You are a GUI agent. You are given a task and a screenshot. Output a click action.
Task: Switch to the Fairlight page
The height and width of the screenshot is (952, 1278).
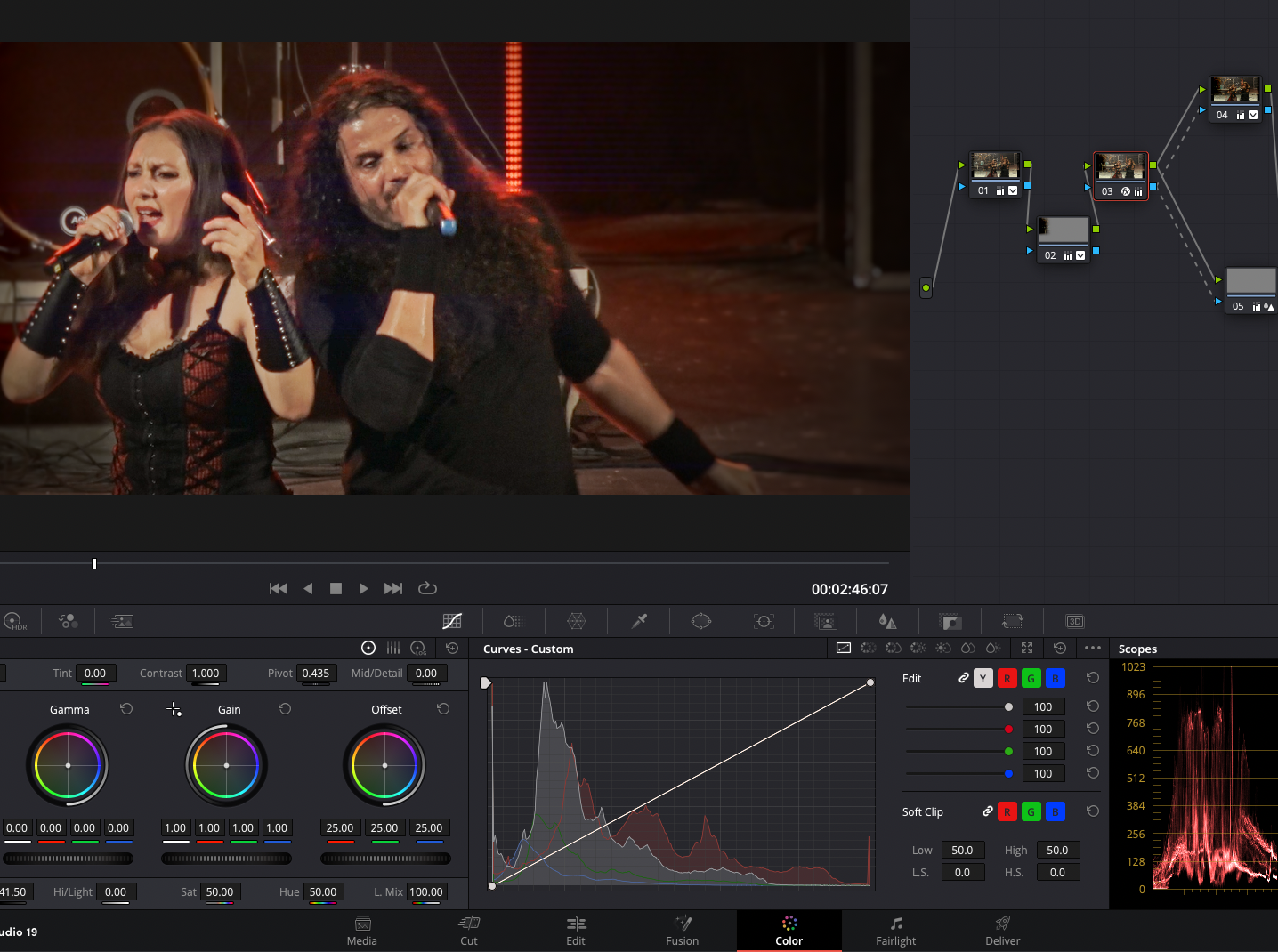[x=895, y=931]
